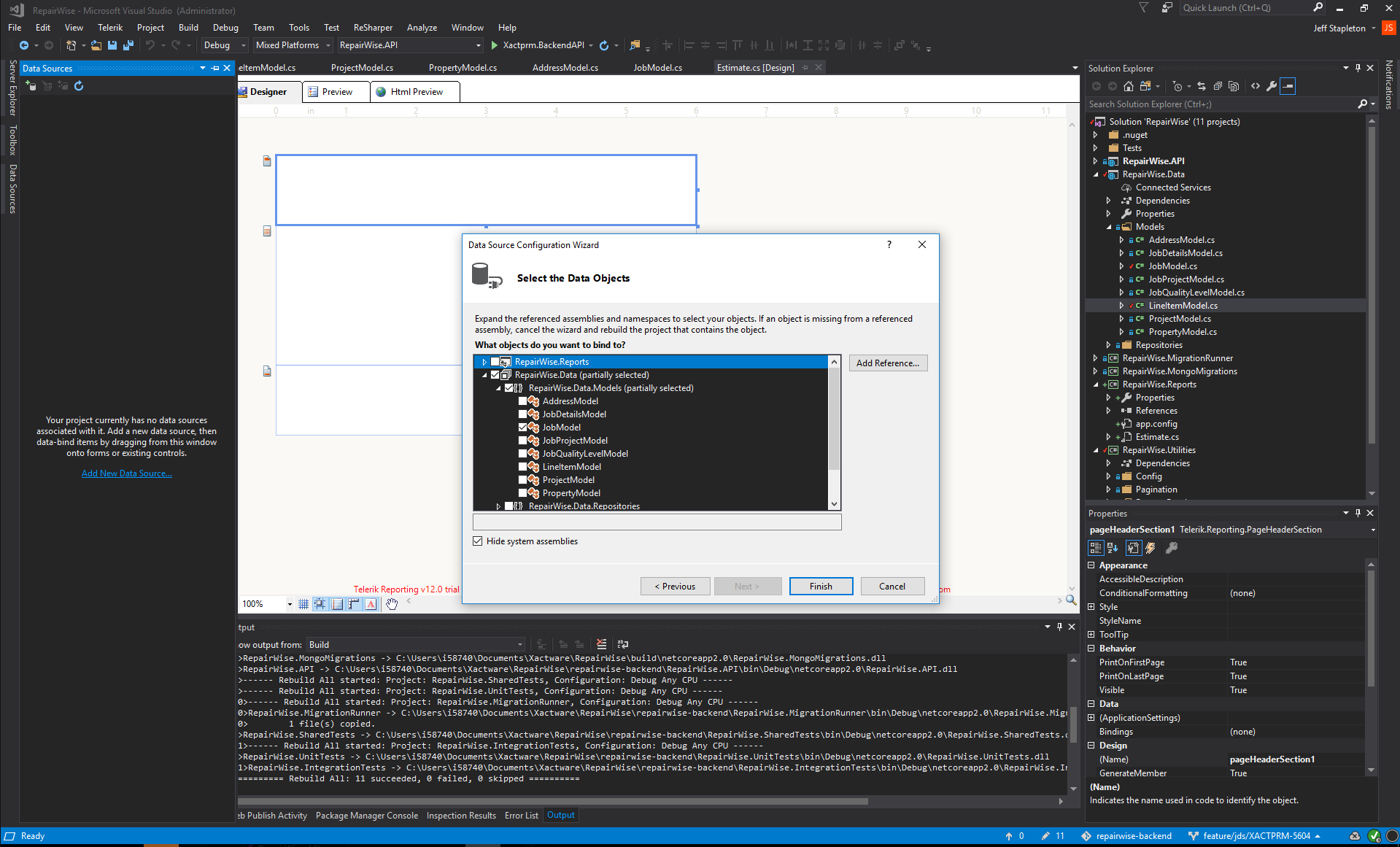
Task: Switch to the Html Preview tab
Action: pyautogui.click(x=415, y=92)
